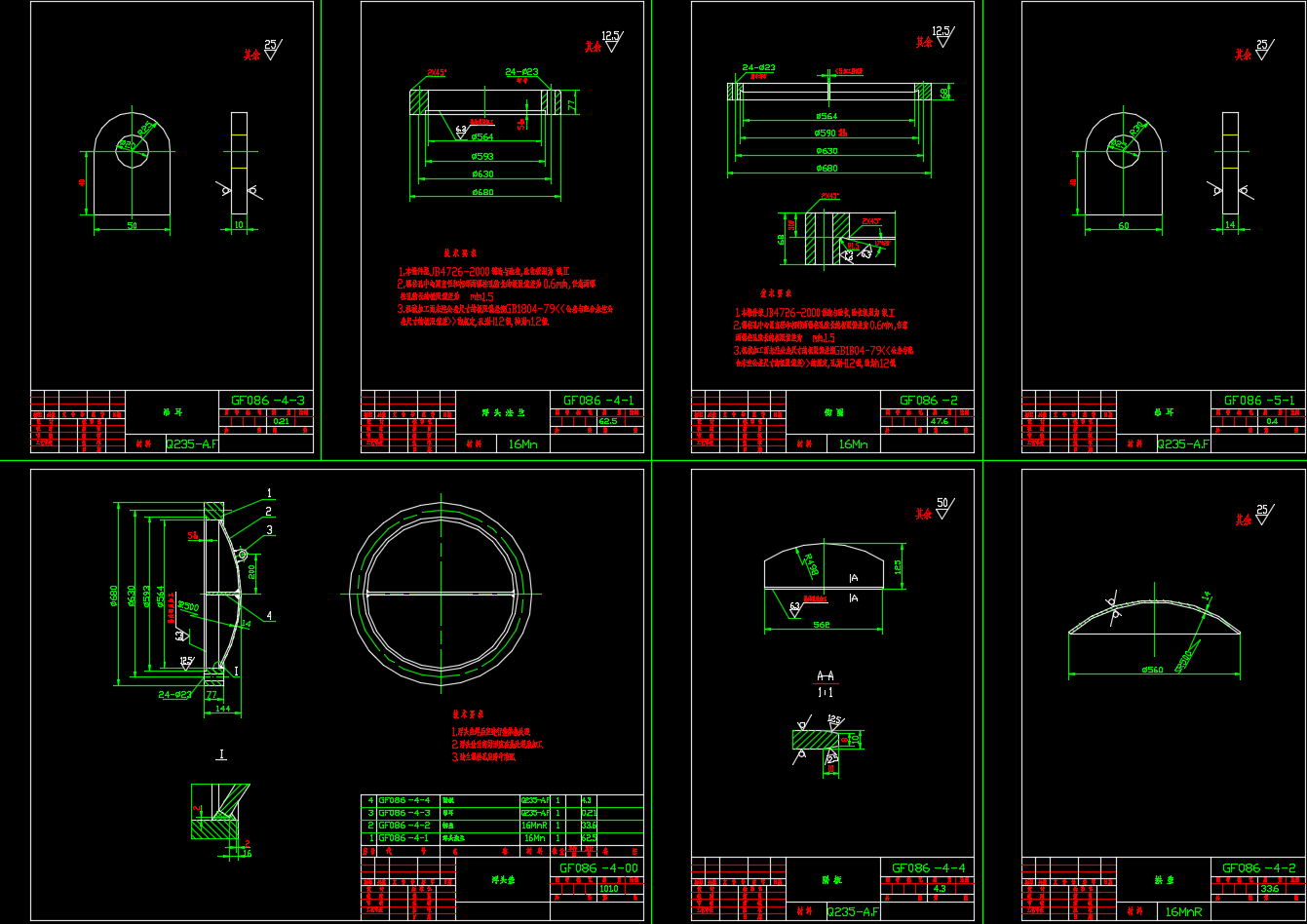Click the 50 width dimension of lifting lug
The width and height of the screenshot is (1307, 924).
[132, 226]
